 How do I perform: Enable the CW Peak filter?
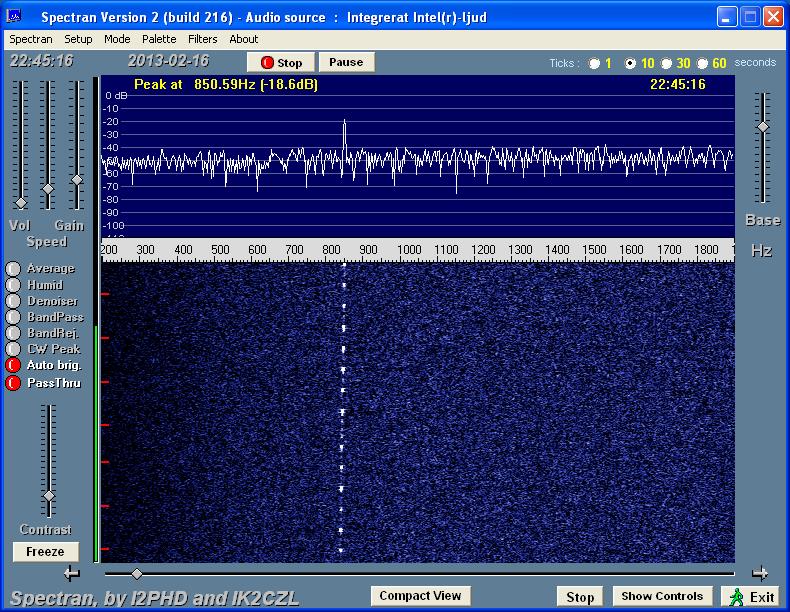pos(13,349)
